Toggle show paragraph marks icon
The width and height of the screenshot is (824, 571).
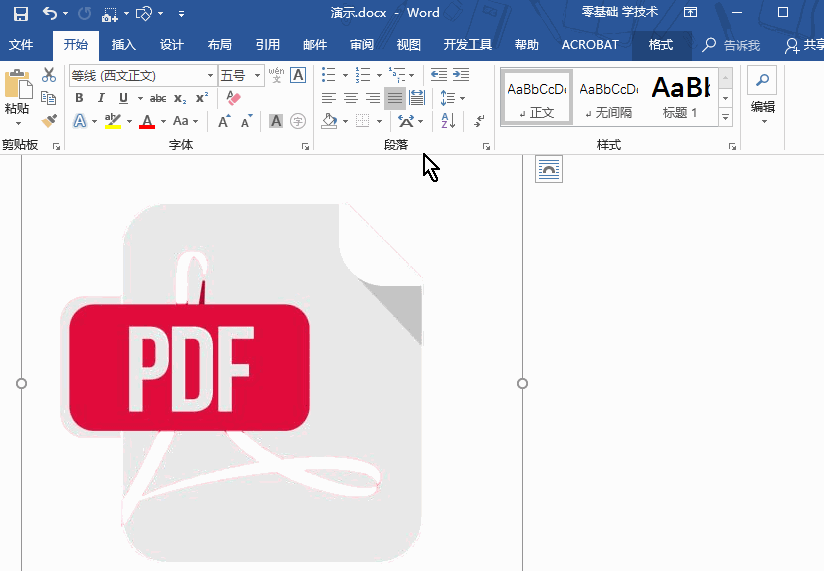pos(479,121)
